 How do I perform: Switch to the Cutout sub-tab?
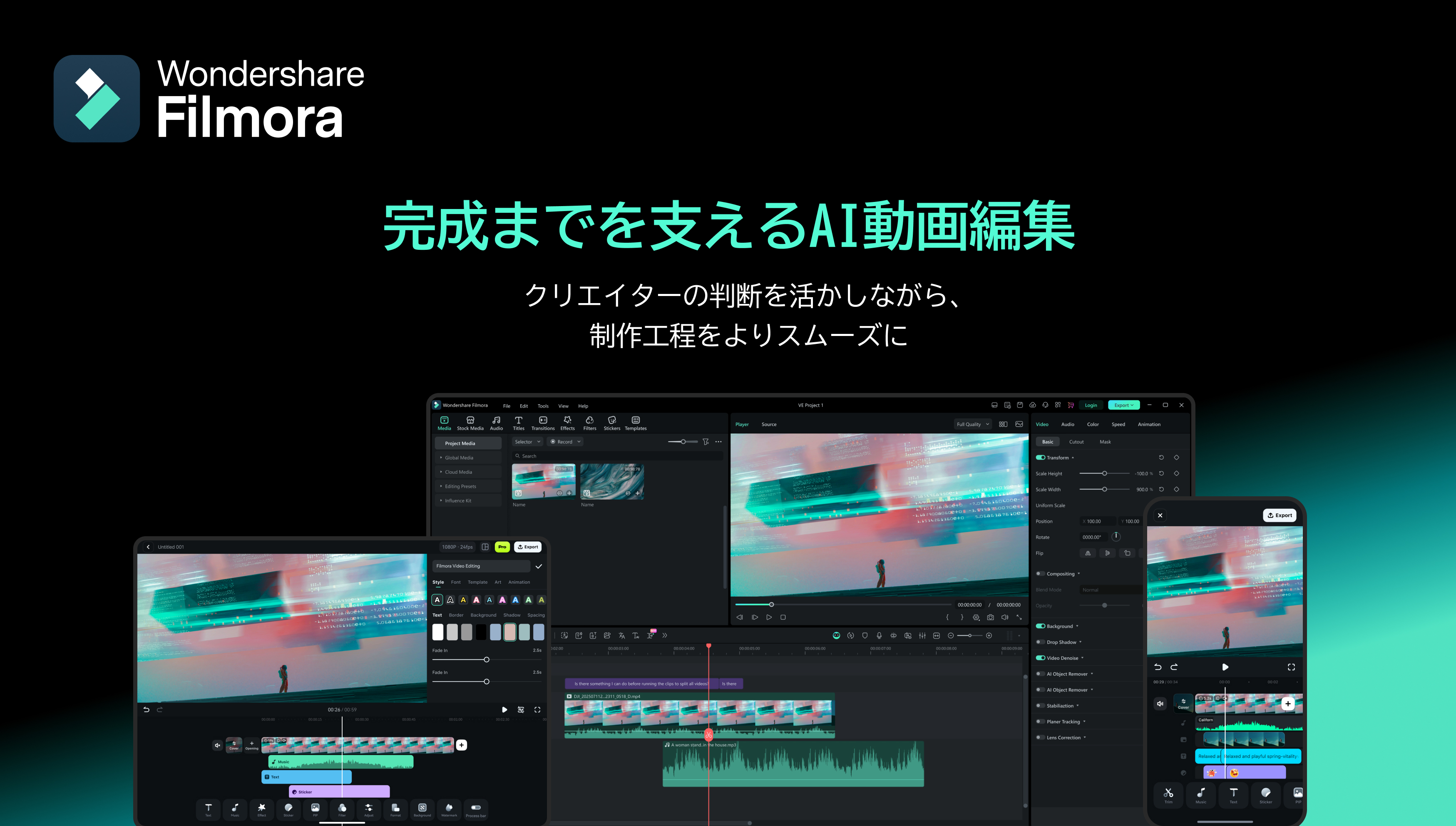coord(1076,442)
